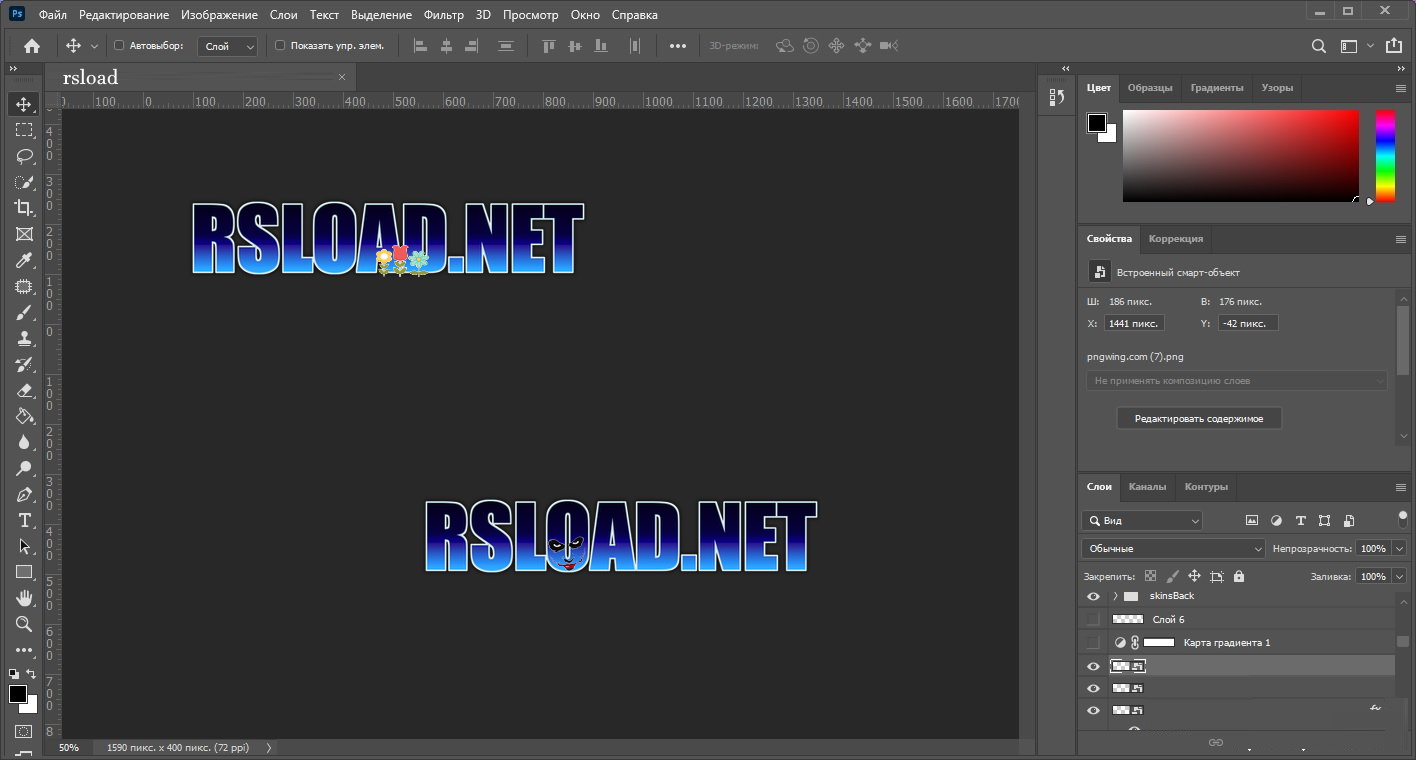
Task: Select the Eraser tool
Action: (24, 391)
